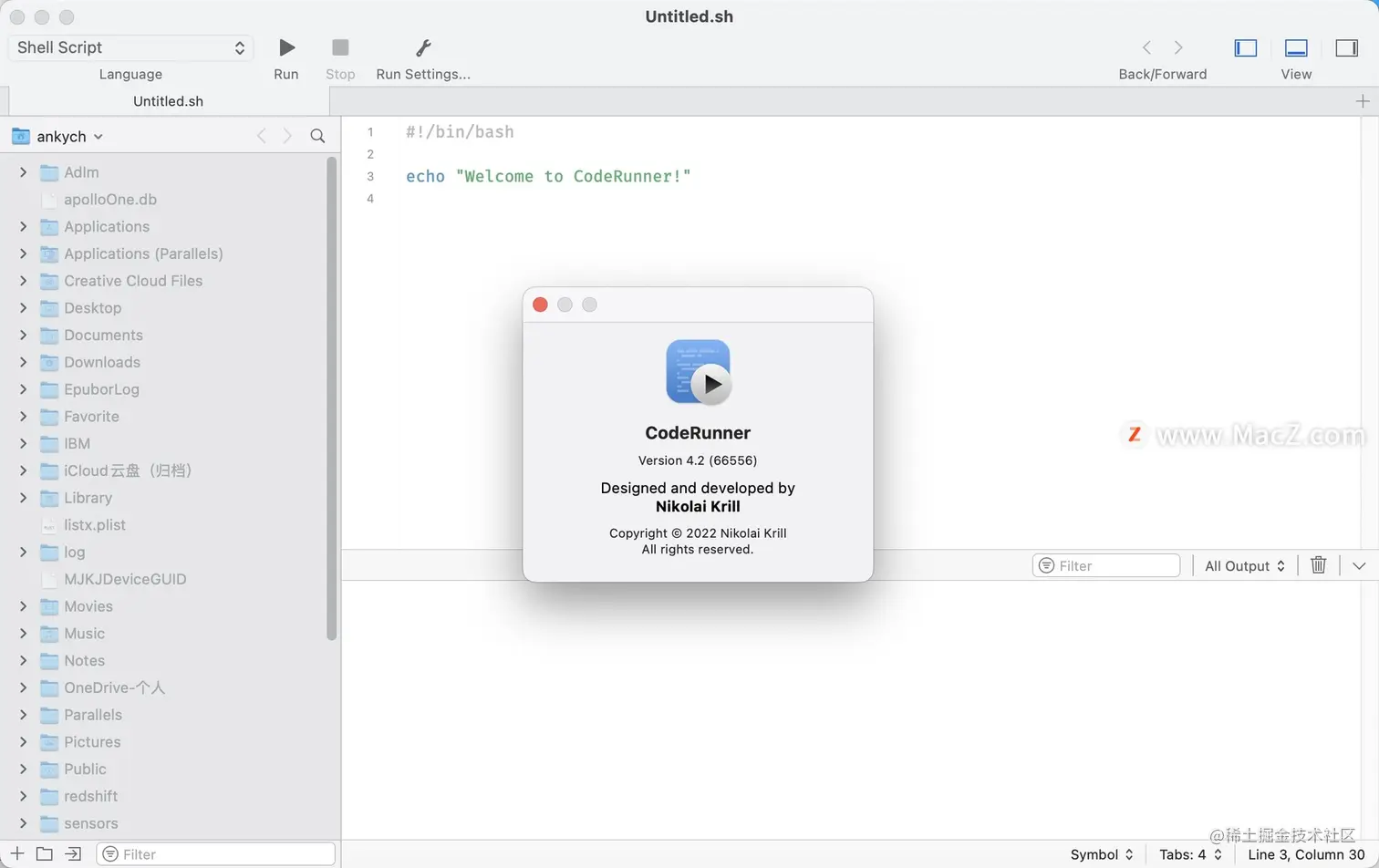
Task: Click the sidebar bottom arrow-into-box icon
Action: tap(73, 853)
